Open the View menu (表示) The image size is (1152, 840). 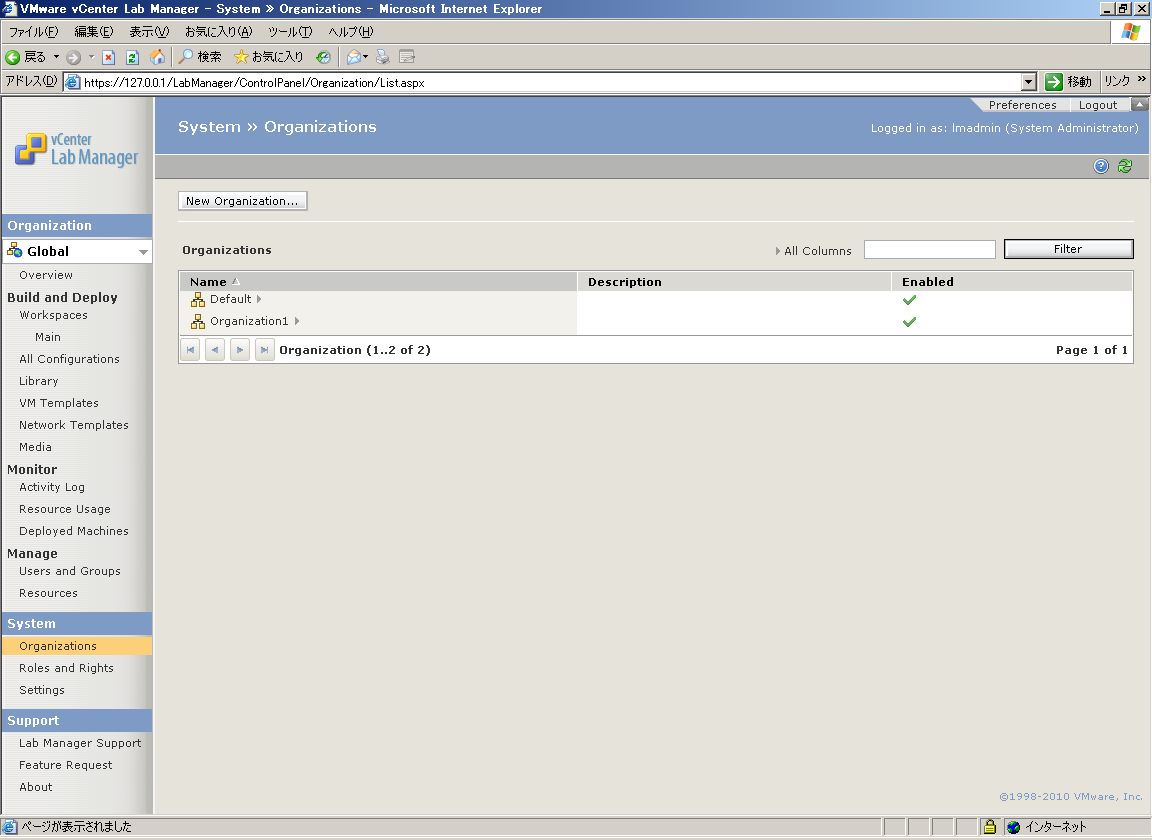[x=149, y=32]
